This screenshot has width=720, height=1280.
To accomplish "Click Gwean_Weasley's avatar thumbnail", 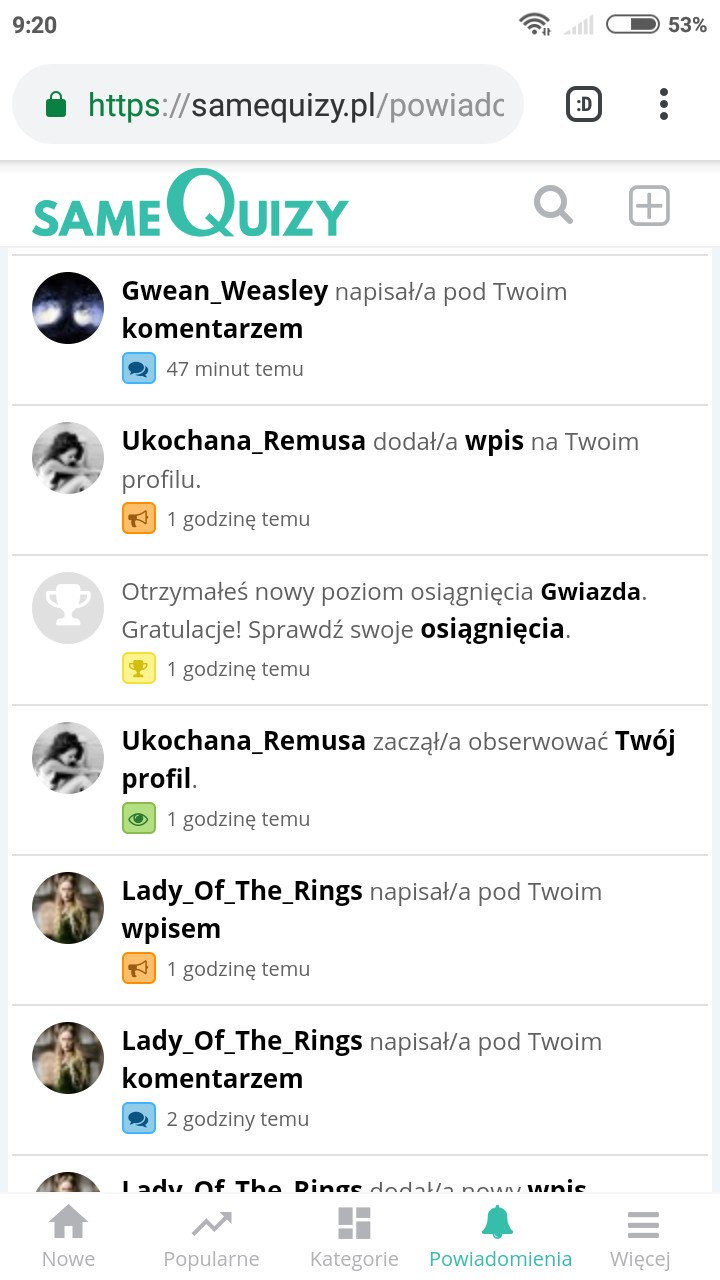I will click(68, 308).
